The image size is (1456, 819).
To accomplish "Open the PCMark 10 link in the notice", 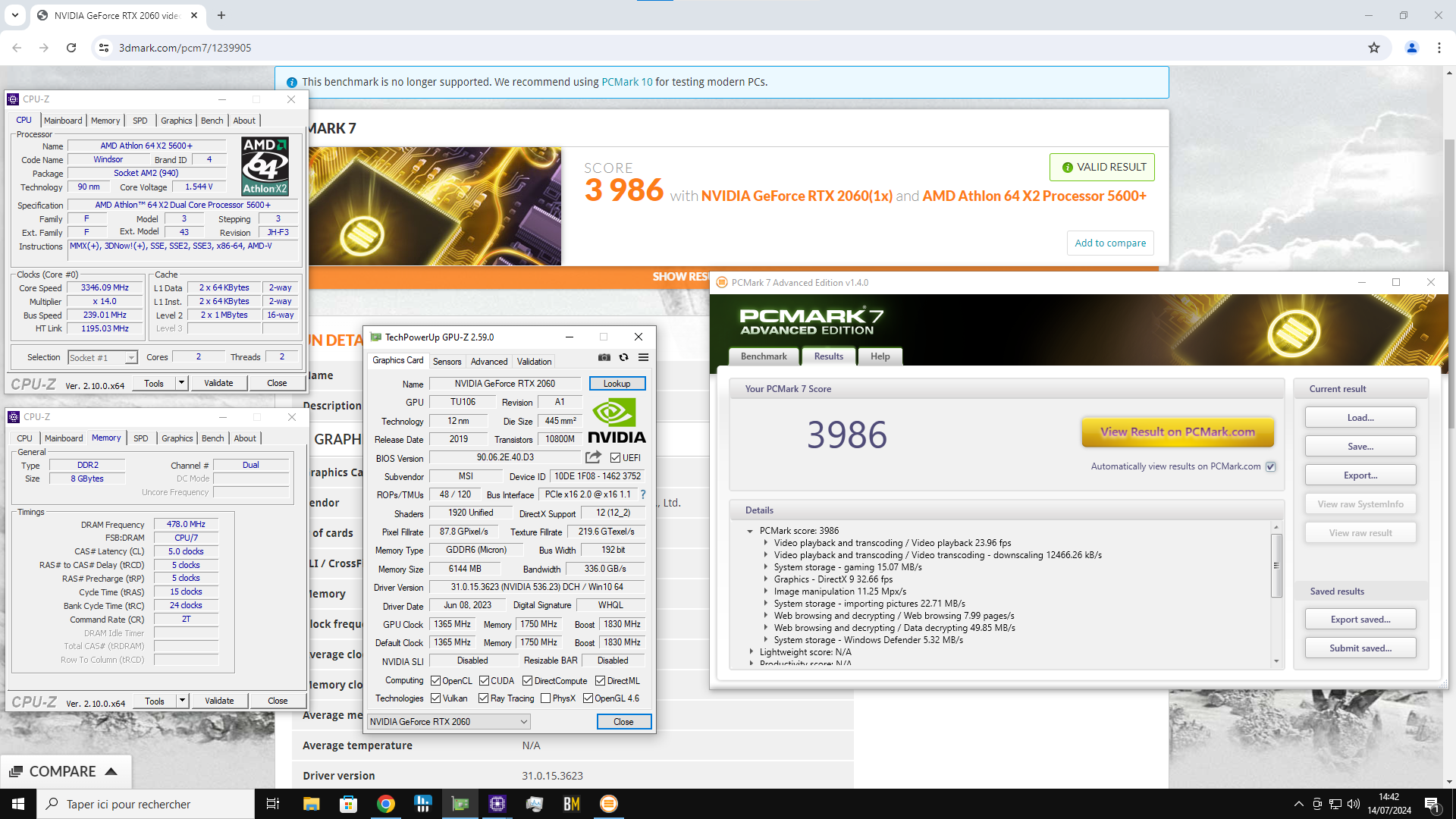I will pos(626,82).
